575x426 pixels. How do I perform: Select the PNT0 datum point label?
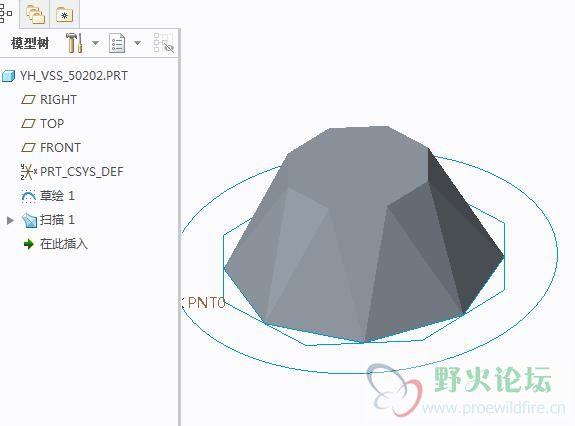(206, 303)
